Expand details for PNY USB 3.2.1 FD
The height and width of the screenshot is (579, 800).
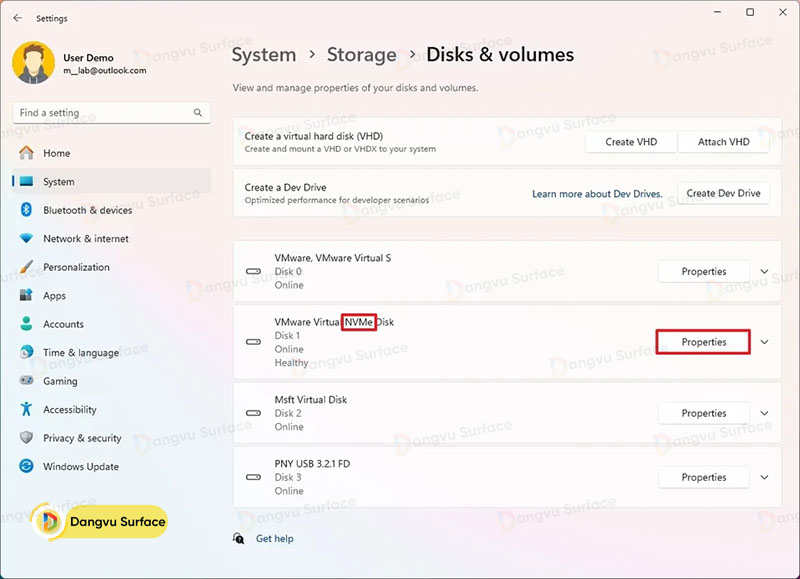[764, 477]
